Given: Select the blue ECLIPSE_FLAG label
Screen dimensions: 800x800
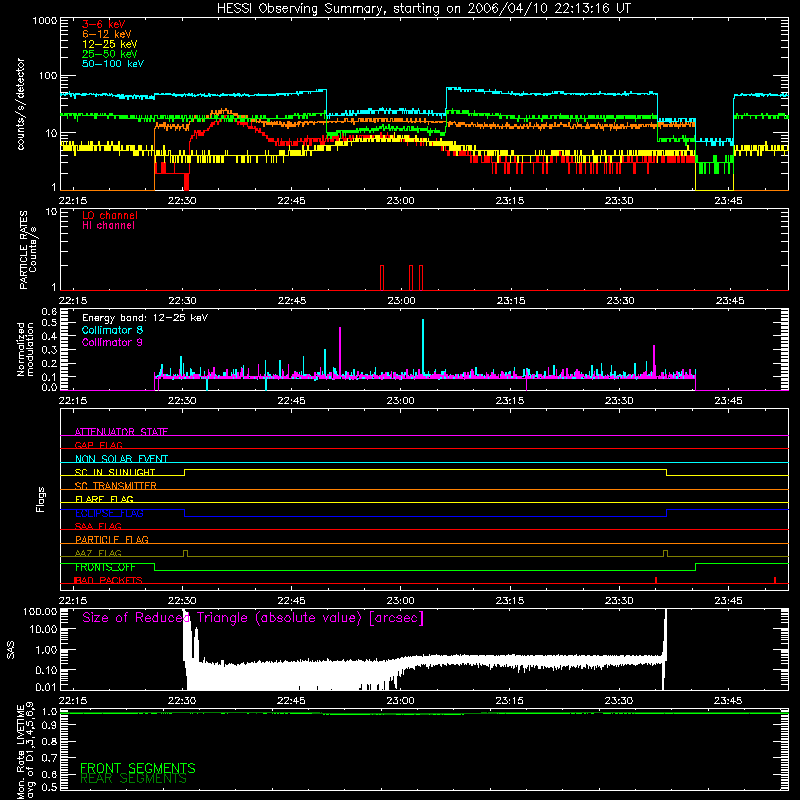Looking at the screenshot, I should 109,513.
